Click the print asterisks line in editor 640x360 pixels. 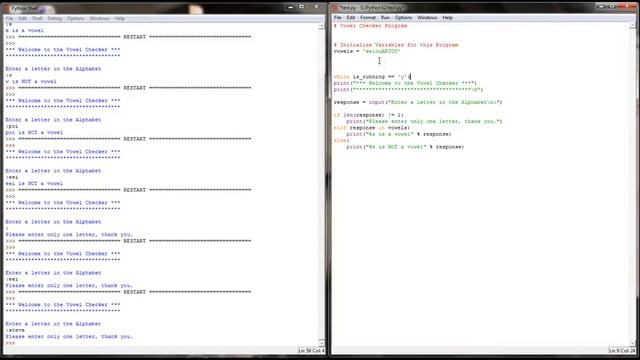[x=408, y=89]
